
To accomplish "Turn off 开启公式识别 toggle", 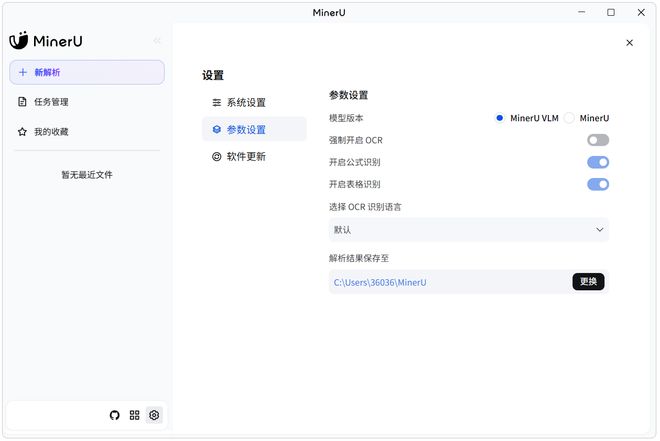I will [x=598, y=162].
